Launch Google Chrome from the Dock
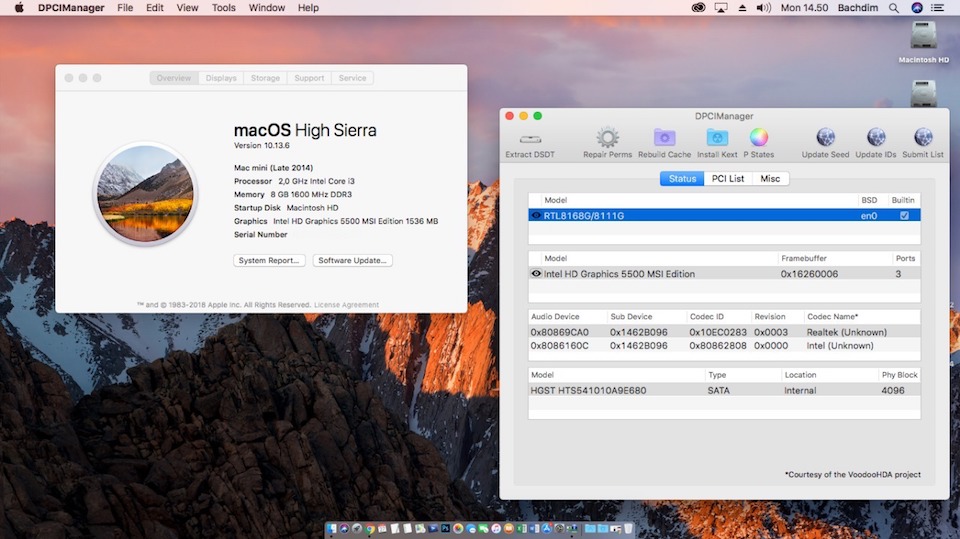This screenshot has width=960, height=539. (370, 529)
